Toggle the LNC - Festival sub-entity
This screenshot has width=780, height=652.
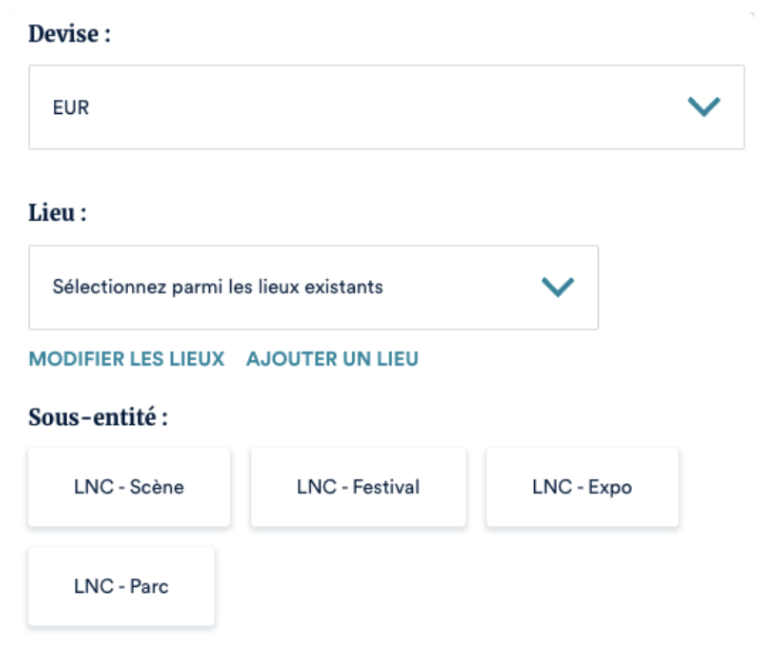[358, 487]
